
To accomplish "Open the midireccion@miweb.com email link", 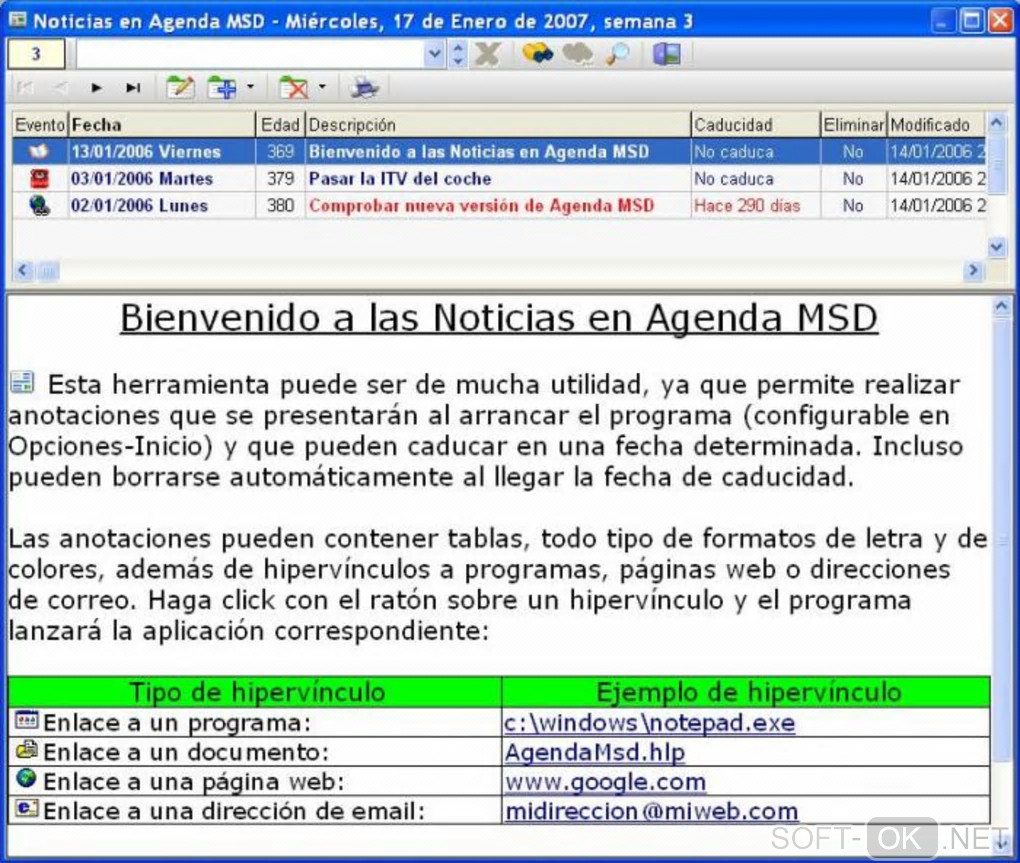I will (x=651, y=811).
